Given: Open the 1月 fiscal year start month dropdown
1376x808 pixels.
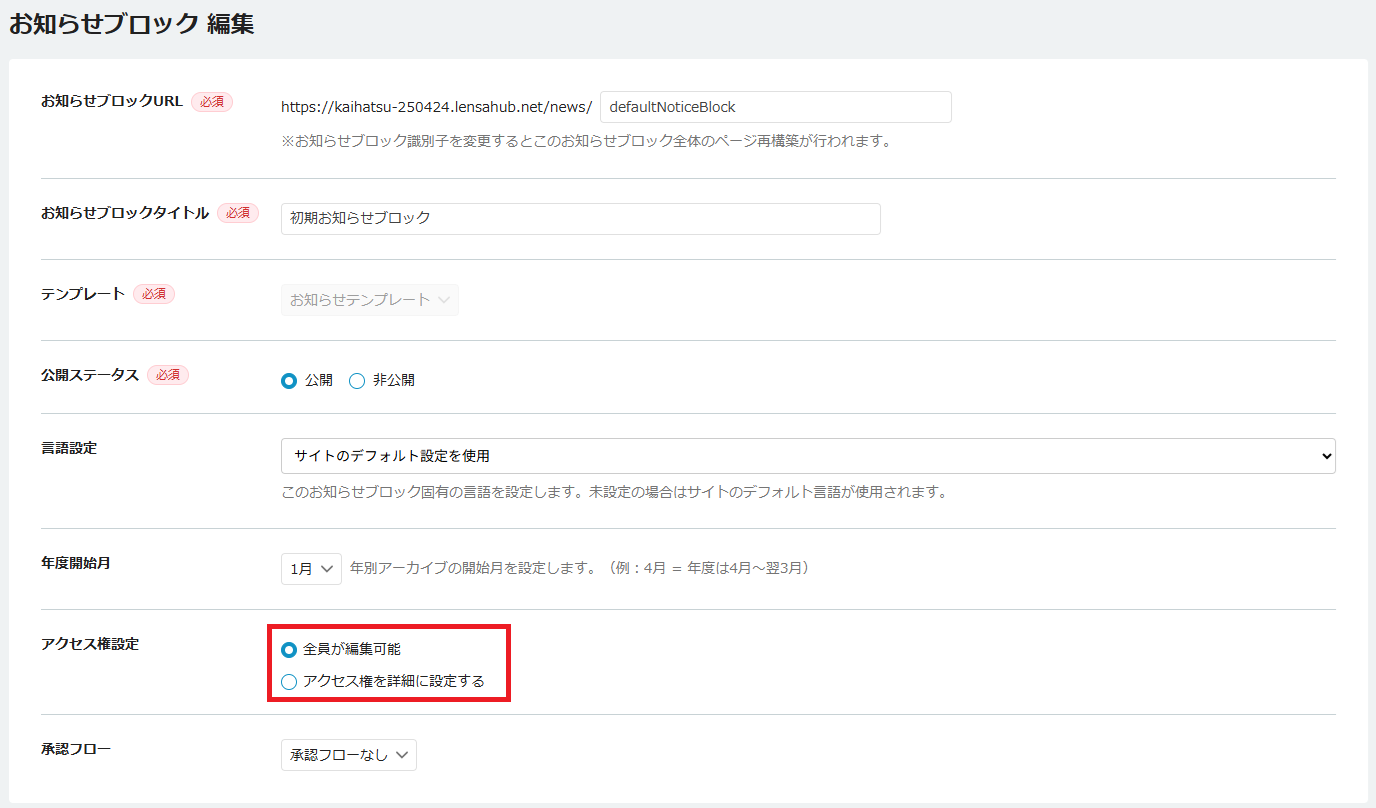Looking at the screenshot, I should [311, 568].
